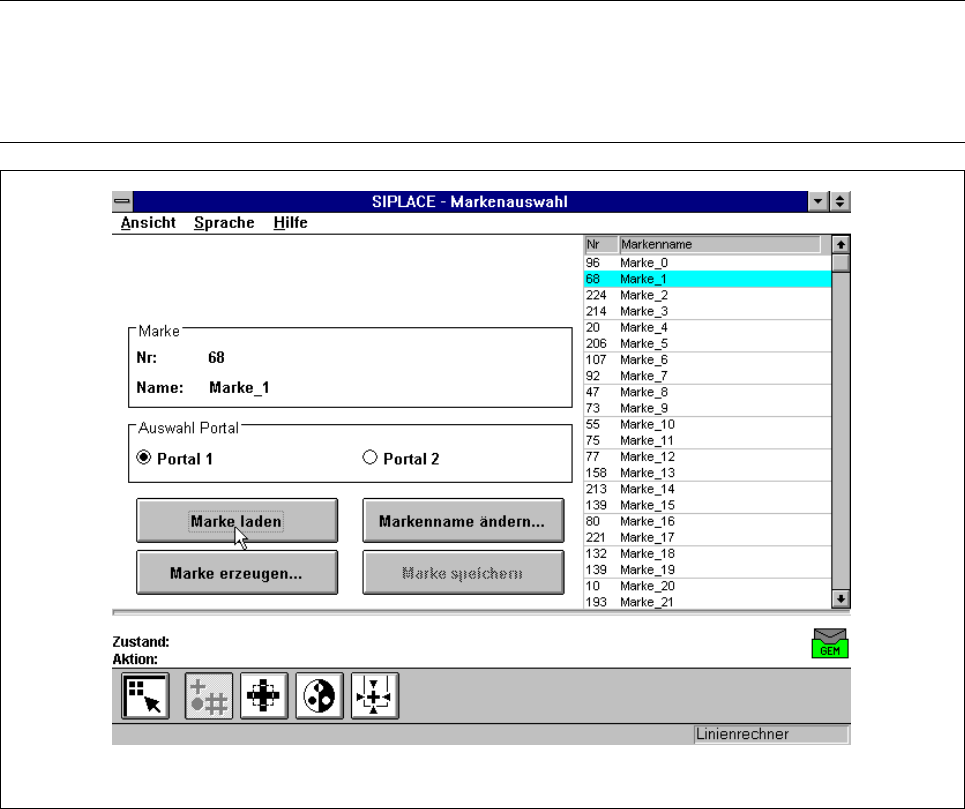
Task: Click the Markenname column header
Action: pos(719,244)
